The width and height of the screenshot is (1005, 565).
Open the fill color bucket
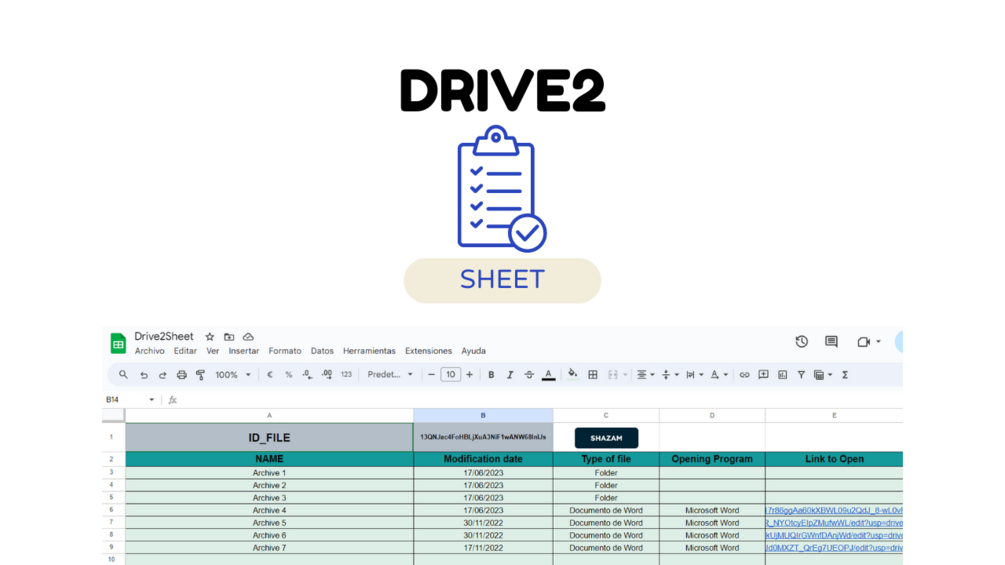pos(572,374)
